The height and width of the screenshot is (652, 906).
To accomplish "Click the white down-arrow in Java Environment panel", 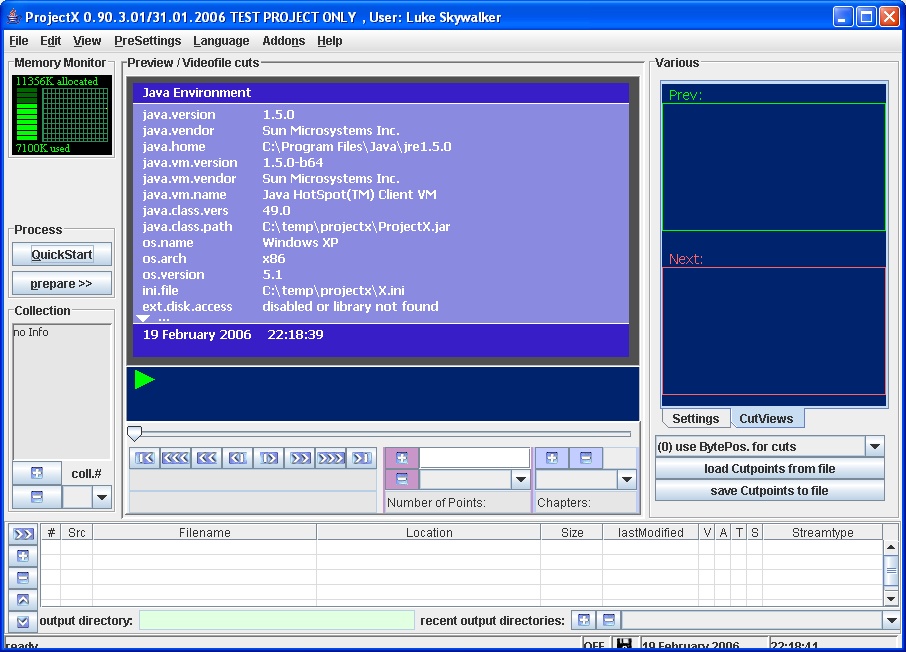I will pyautogui.click(x=143, y=318).
